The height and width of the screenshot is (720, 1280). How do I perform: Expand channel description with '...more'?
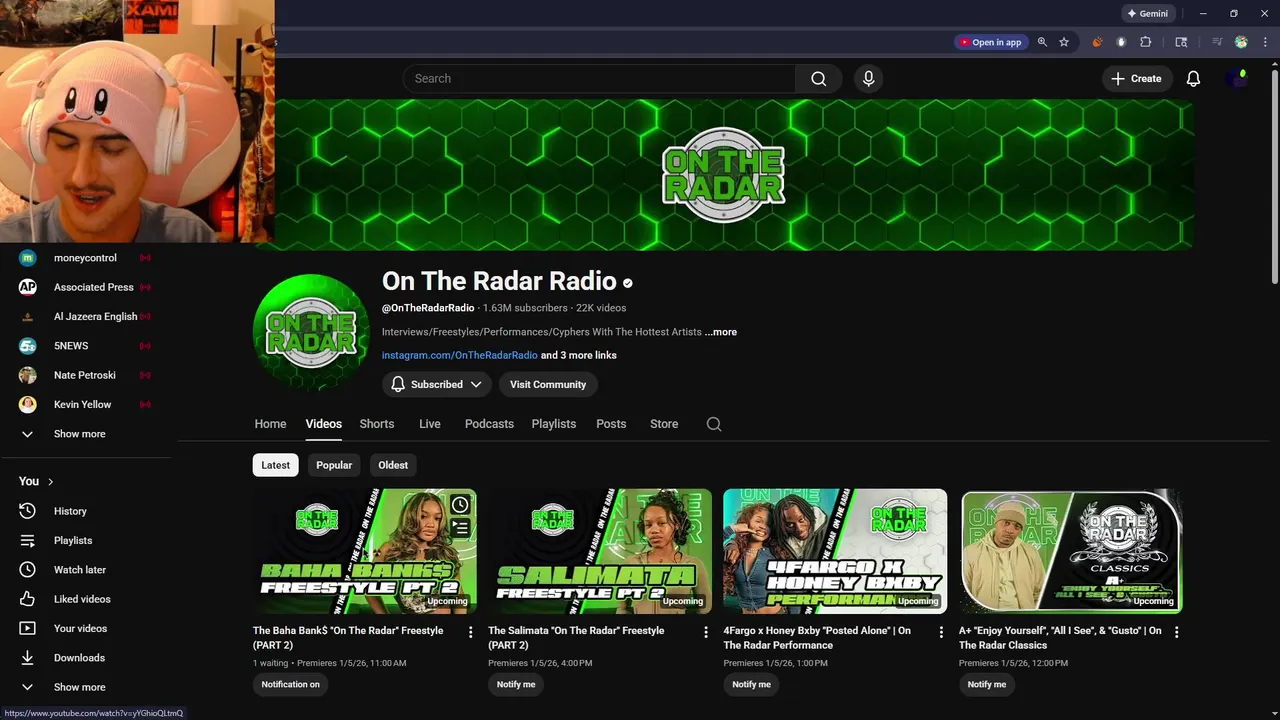721,332
